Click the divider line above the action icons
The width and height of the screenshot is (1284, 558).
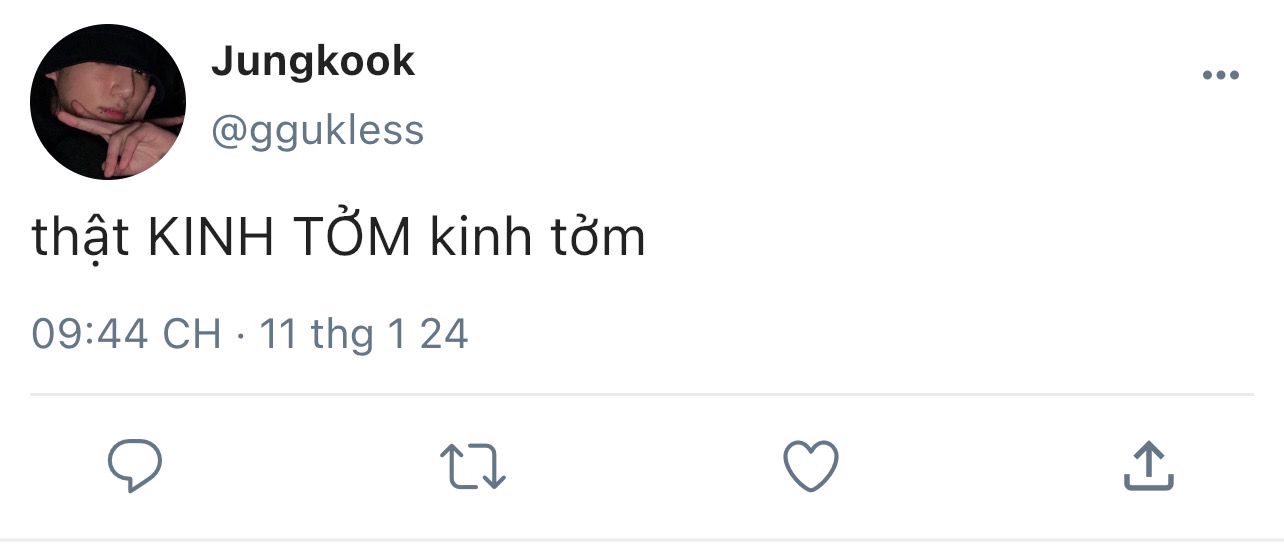tap(642, 395)
